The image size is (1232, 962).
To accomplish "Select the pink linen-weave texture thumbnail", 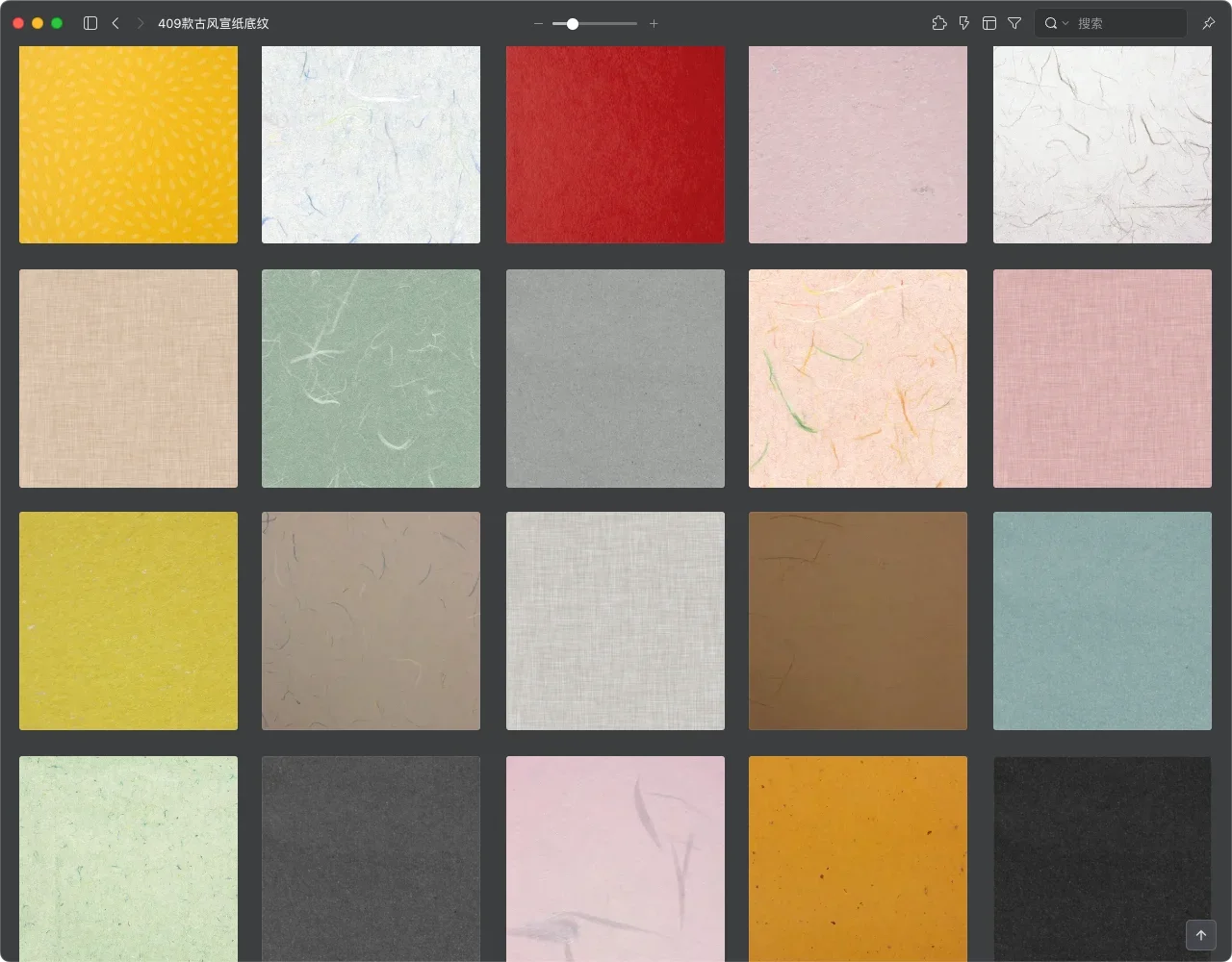I will [x=1102, y=378].
